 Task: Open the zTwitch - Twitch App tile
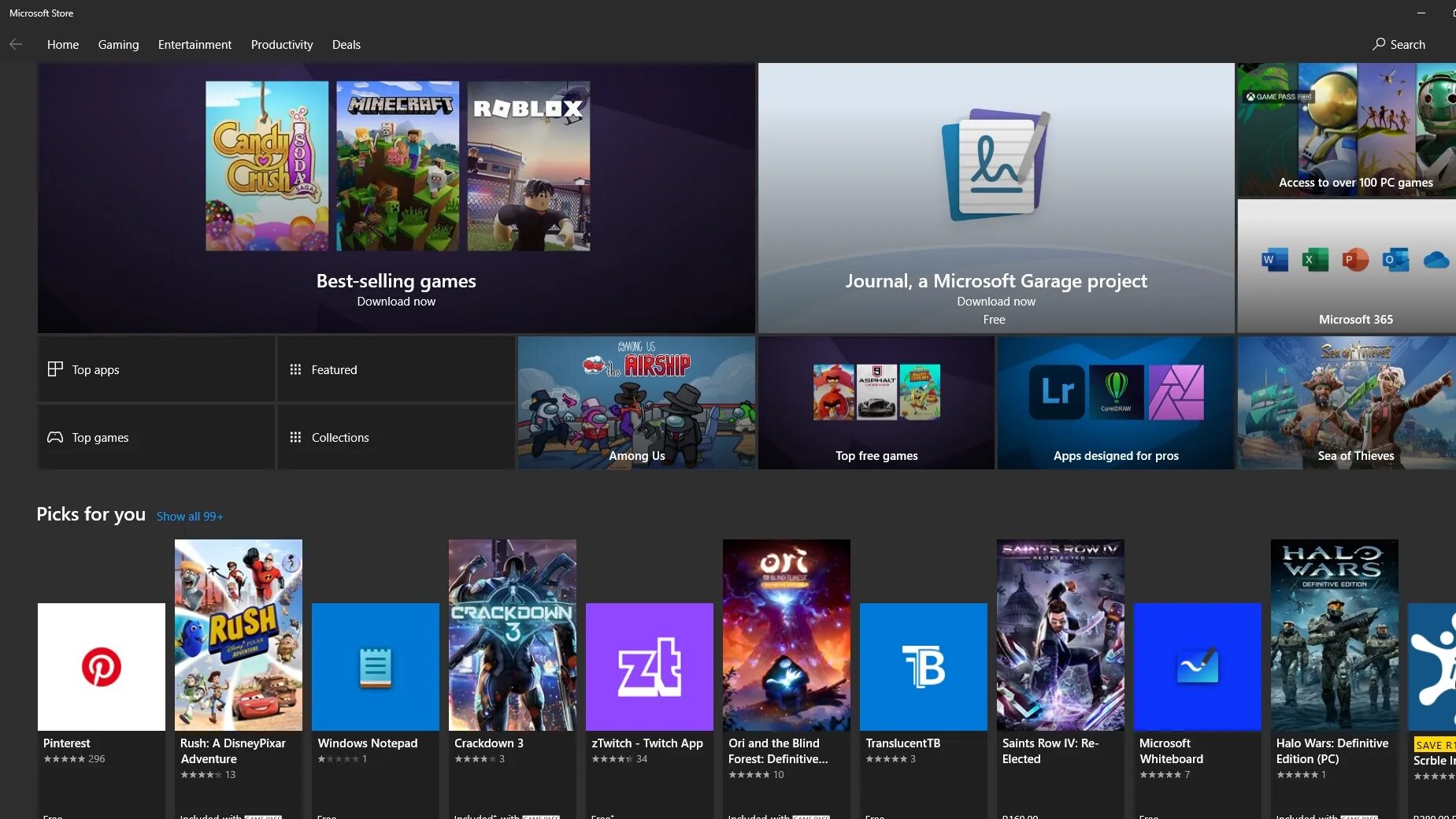tap(649, 666)
